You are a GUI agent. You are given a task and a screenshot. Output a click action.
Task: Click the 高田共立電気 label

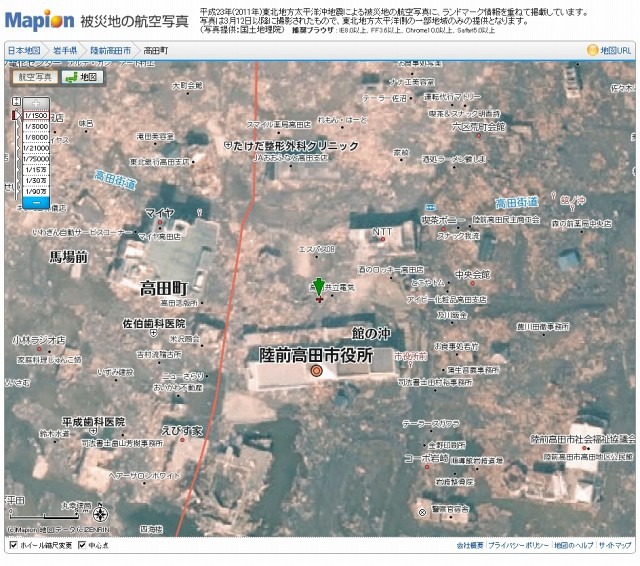point(332,288)
